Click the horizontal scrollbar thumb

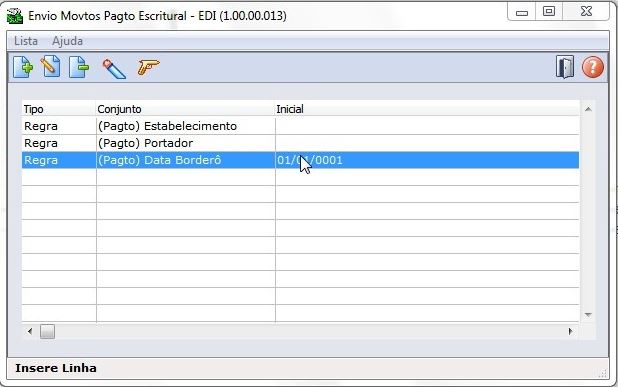pos(47,331)
